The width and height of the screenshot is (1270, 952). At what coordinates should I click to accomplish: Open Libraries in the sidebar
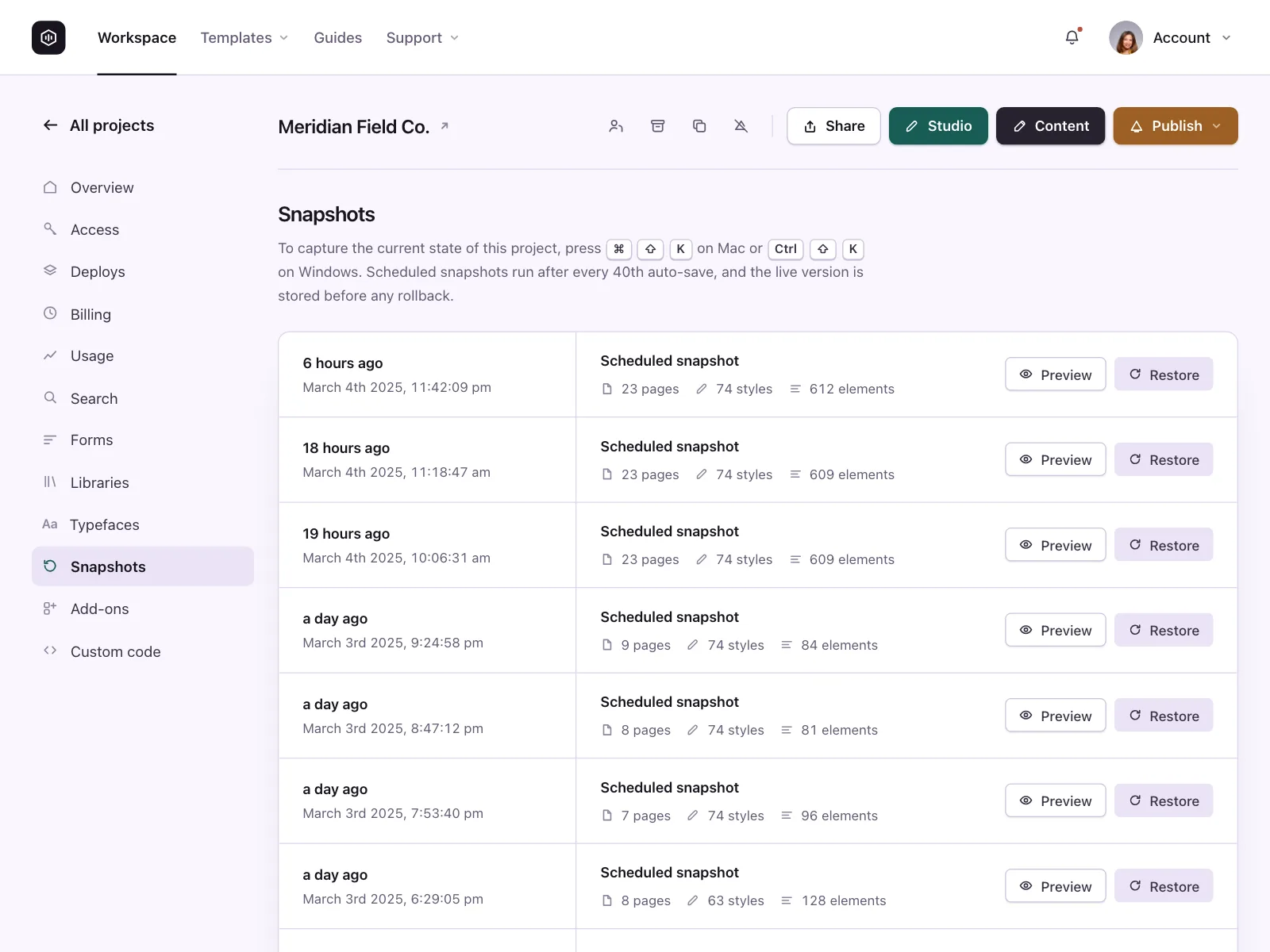coord(143,482)
